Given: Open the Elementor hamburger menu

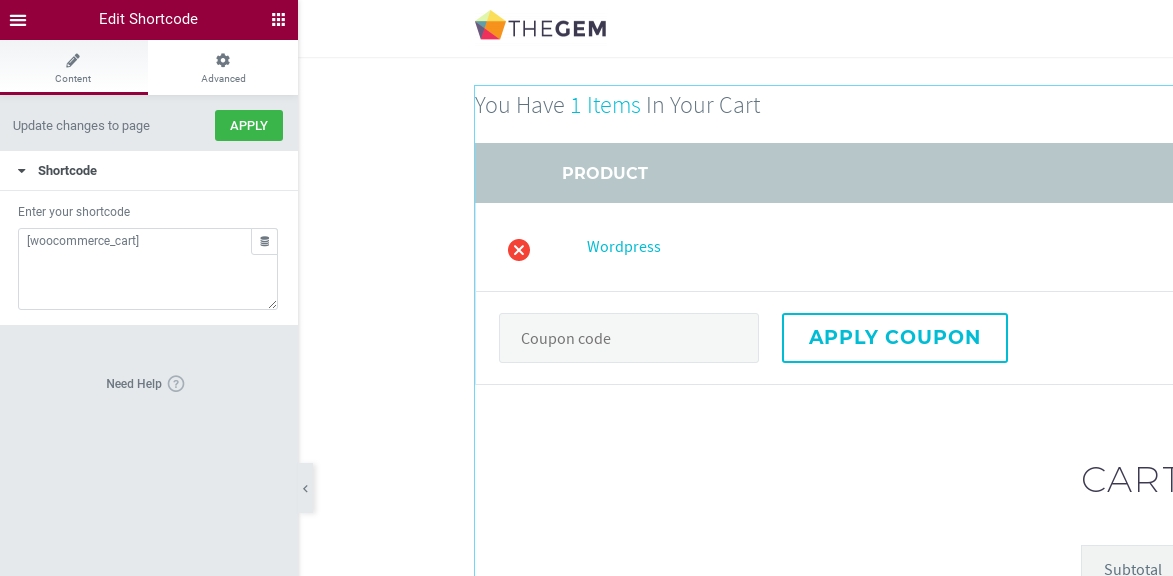Looking at the screenshot, I should [x=18, y=20].
